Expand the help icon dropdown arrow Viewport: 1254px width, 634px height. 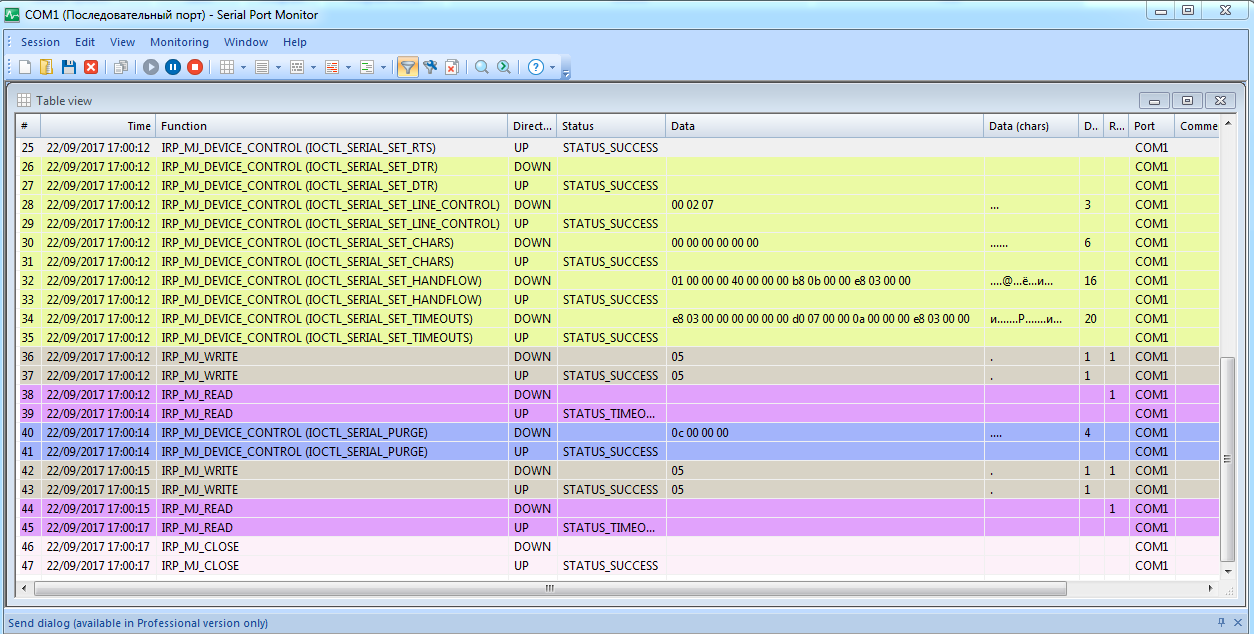(553, 67)
